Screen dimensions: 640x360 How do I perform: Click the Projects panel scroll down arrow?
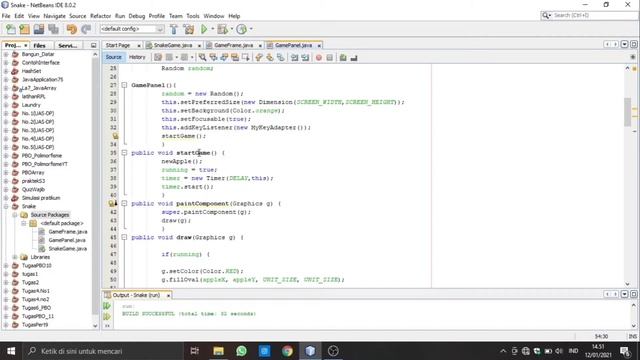[95, 326]
